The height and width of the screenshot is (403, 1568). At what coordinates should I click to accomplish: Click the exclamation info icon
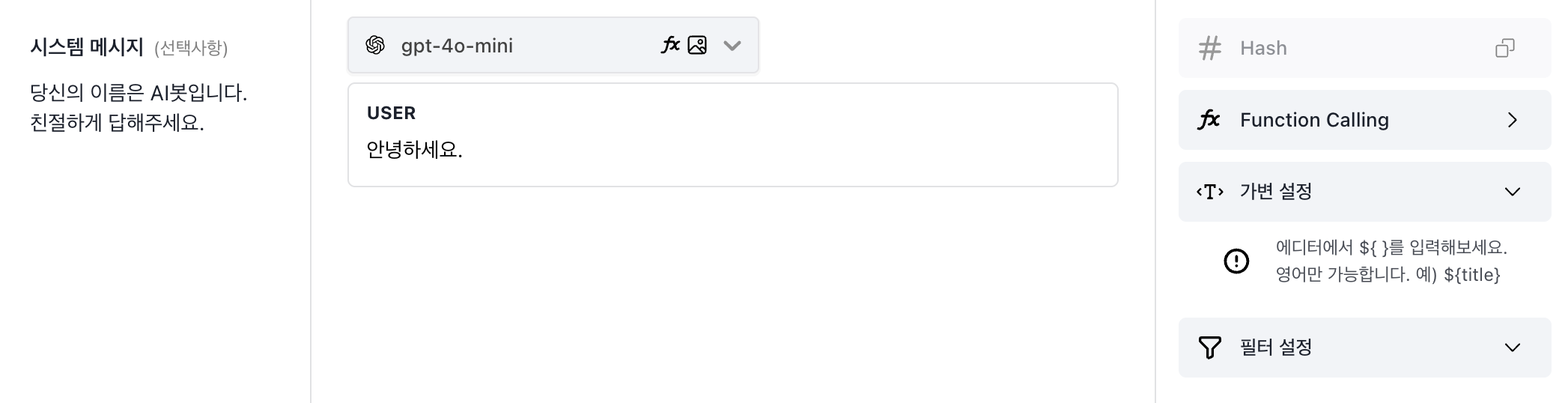point(1236,261)
